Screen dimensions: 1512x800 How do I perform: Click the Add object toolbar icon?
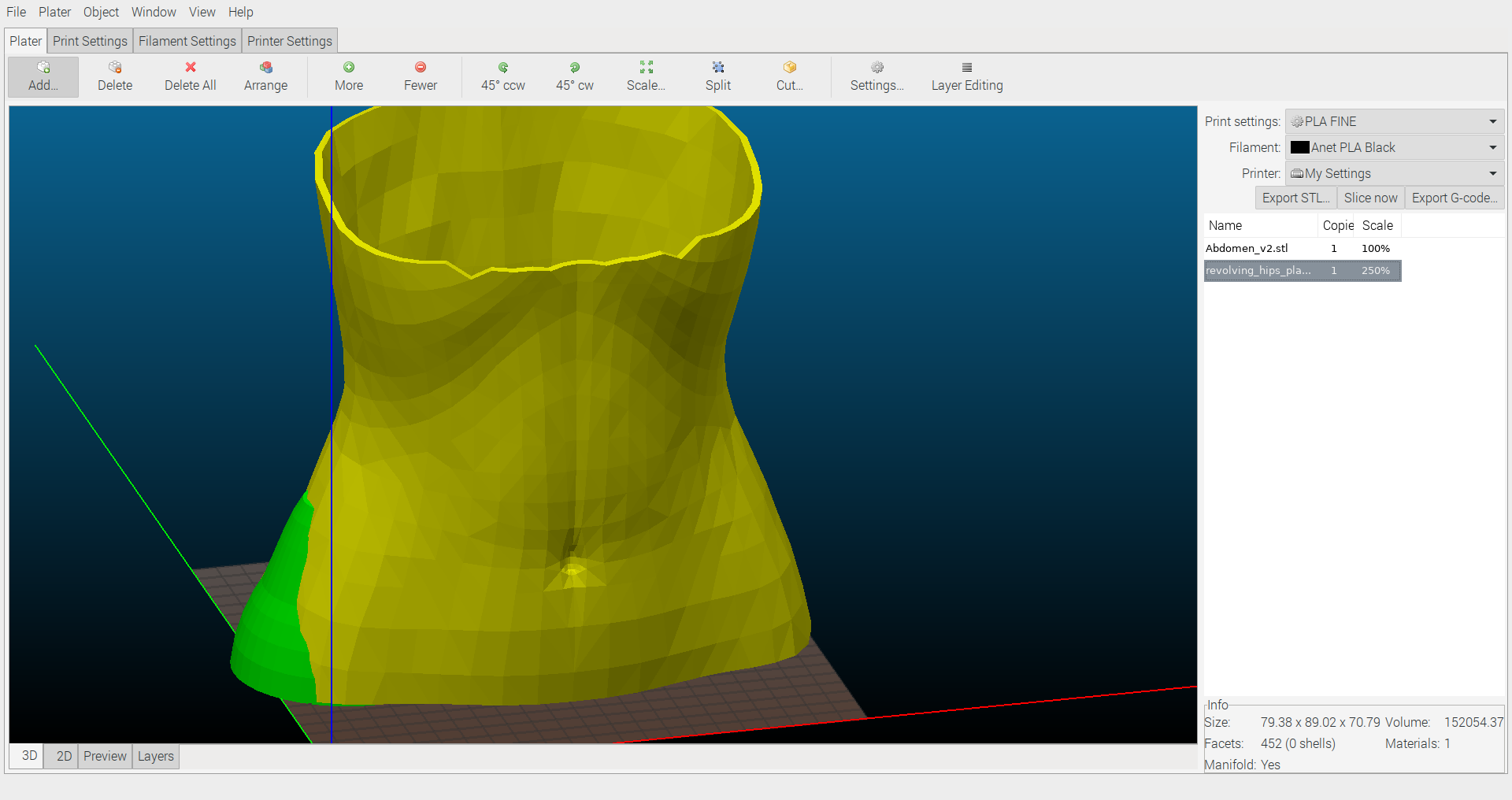(x=43, y=68)
